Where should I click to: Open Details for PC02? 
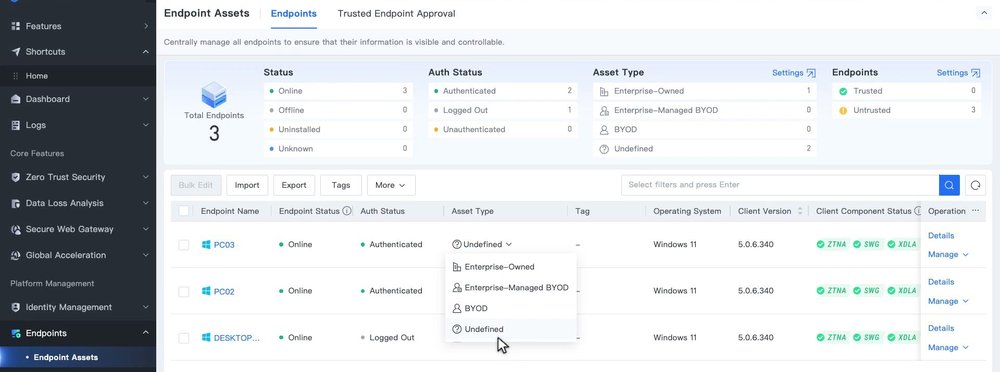coord(941,281)
